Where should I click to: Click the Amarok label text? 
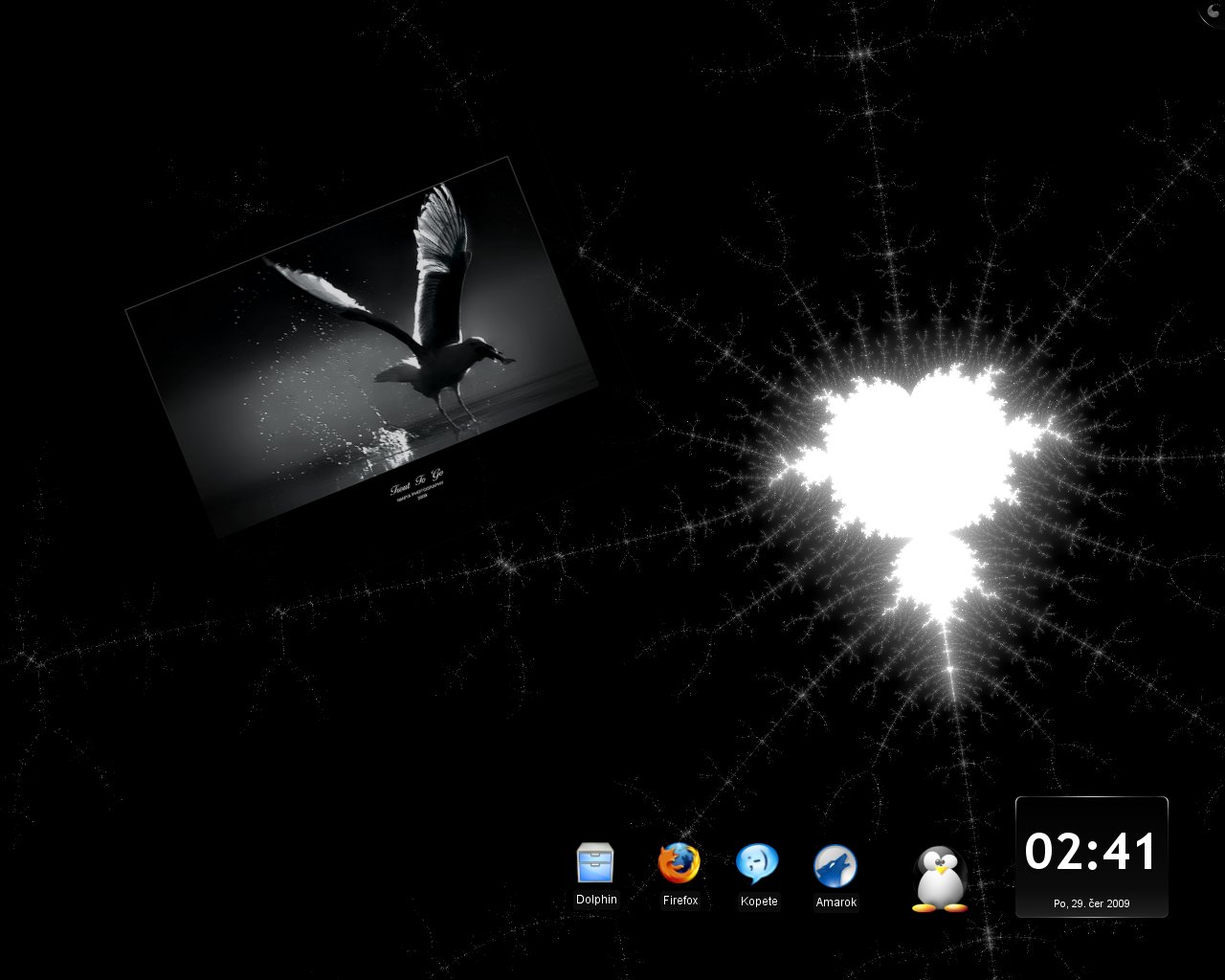coord(835,902)
